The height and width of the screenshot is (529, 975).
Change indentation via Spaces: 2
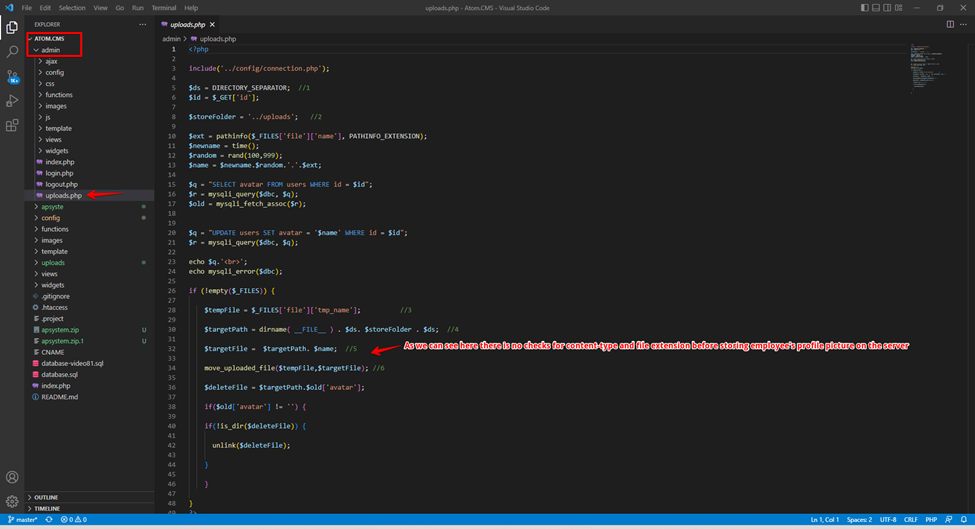pos(859,520)
